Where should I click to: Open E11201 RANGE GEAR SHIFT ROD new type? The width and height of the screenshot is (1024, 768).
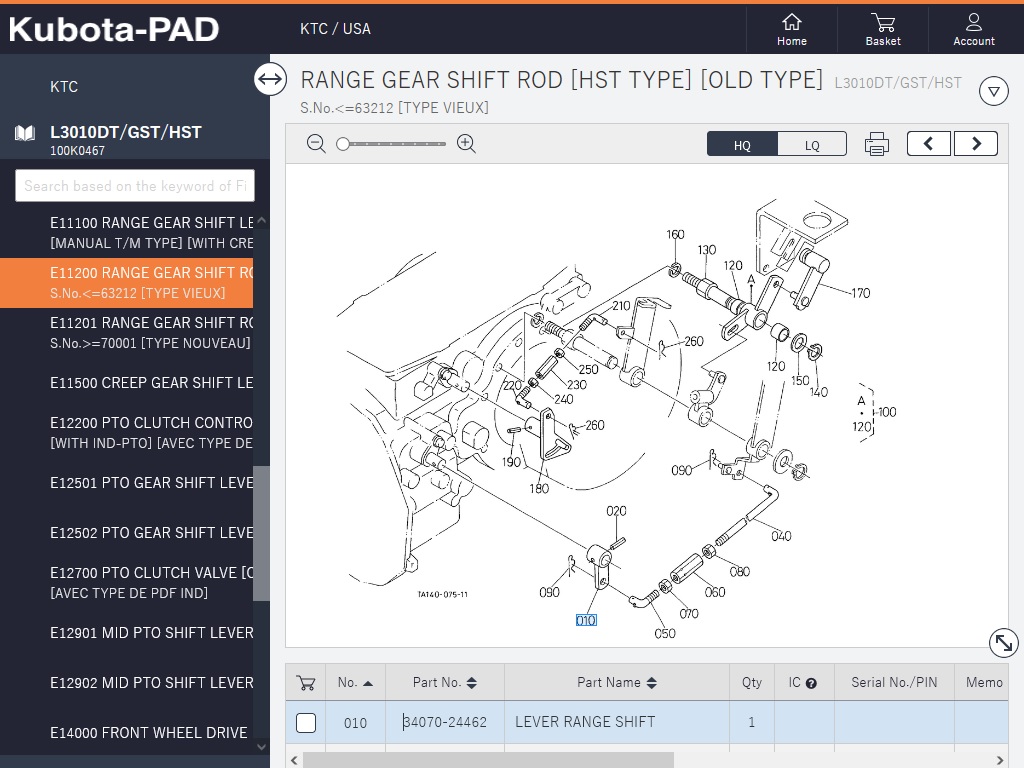(127, 332)
